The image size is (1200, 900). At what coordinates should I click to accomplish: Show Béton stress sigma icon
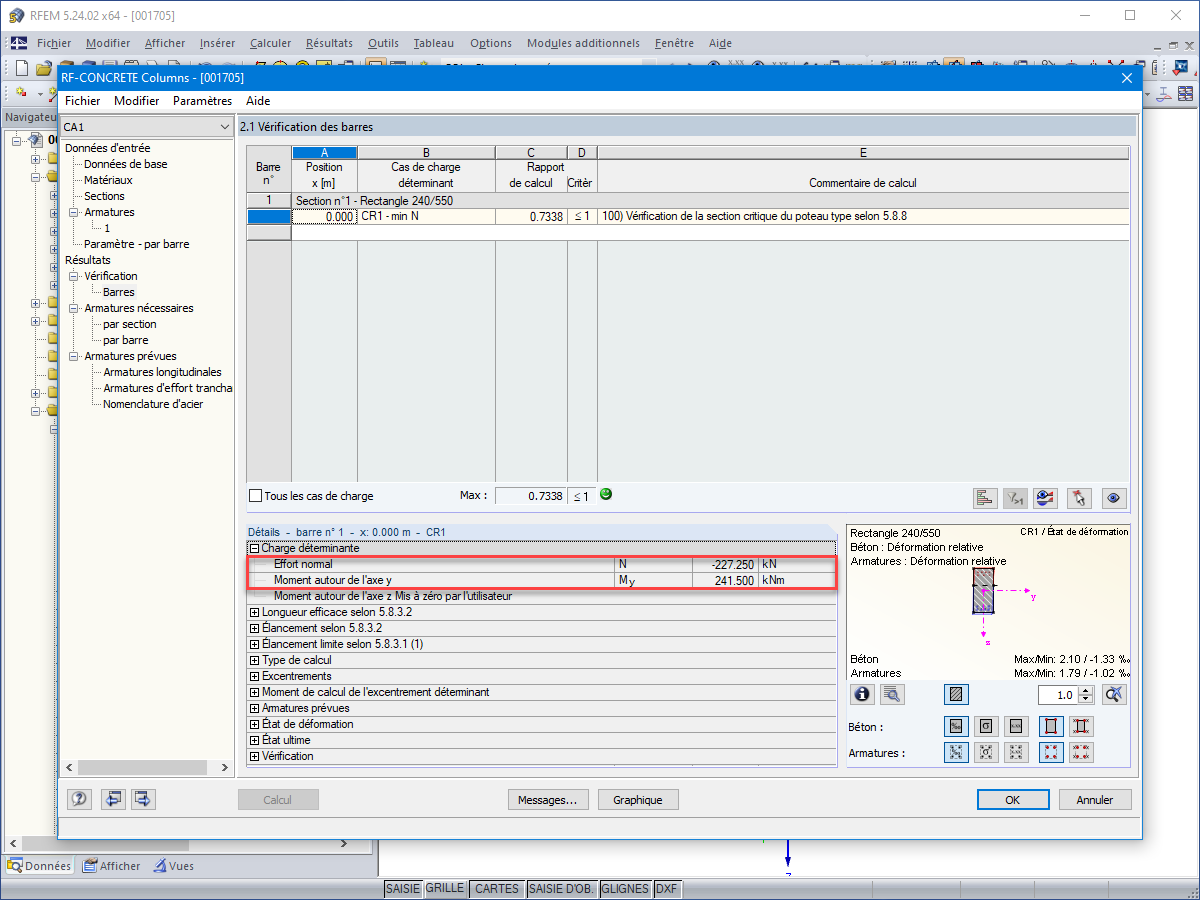(x=986, y=726)
